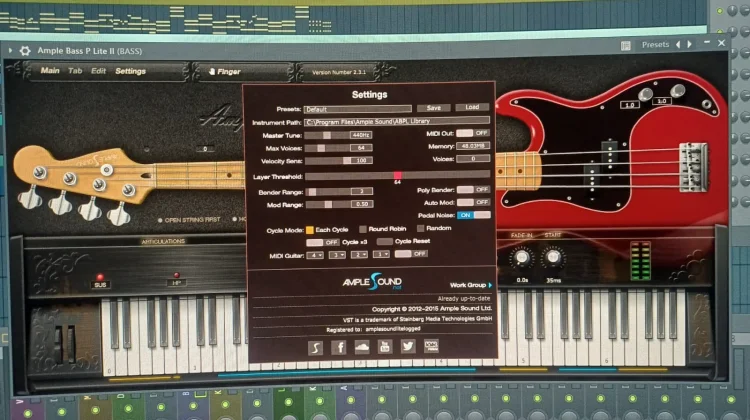750x420 pixels.
Task: Open the Edit tab
Action: click(x=99, y=71)
